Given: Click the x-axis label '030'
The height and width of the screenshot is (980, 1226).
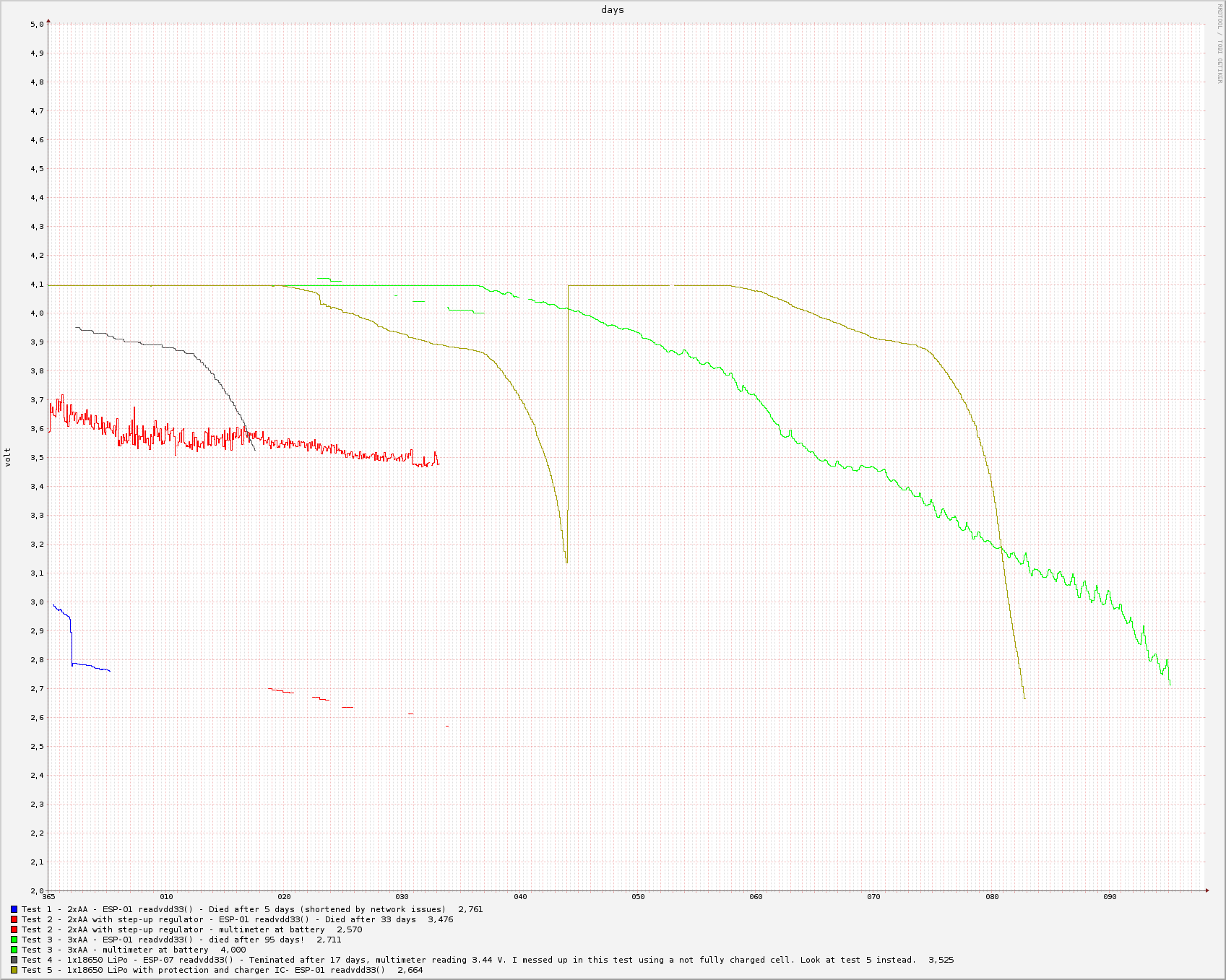Looking at the screenshot, I should tap(402, 897).
